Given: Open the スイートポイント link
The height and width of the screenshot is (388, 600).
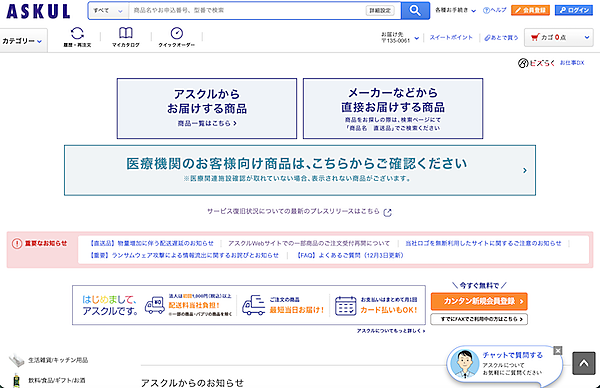Looking at the screenshot, I should click(x=451, y=37).
